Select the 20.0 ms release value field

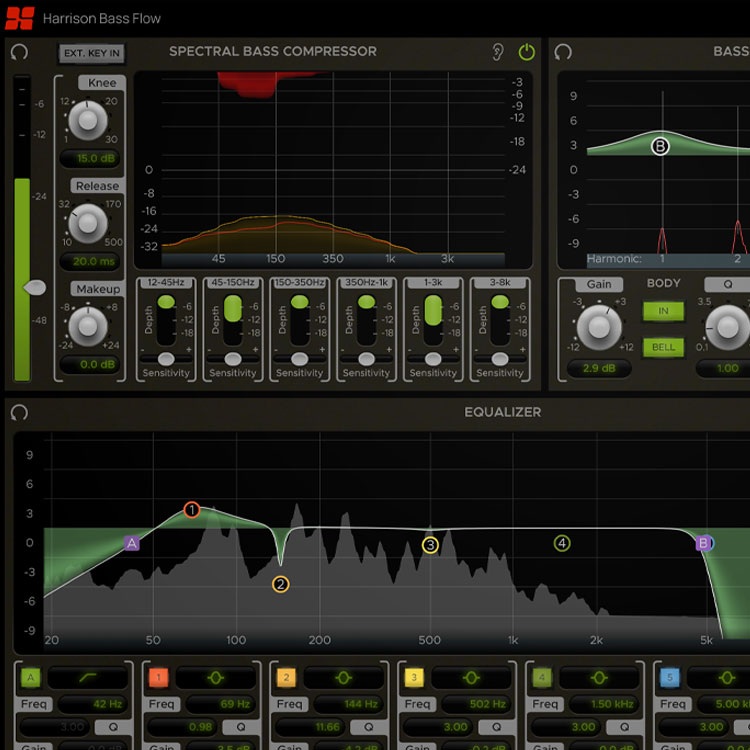click(90, 261)
